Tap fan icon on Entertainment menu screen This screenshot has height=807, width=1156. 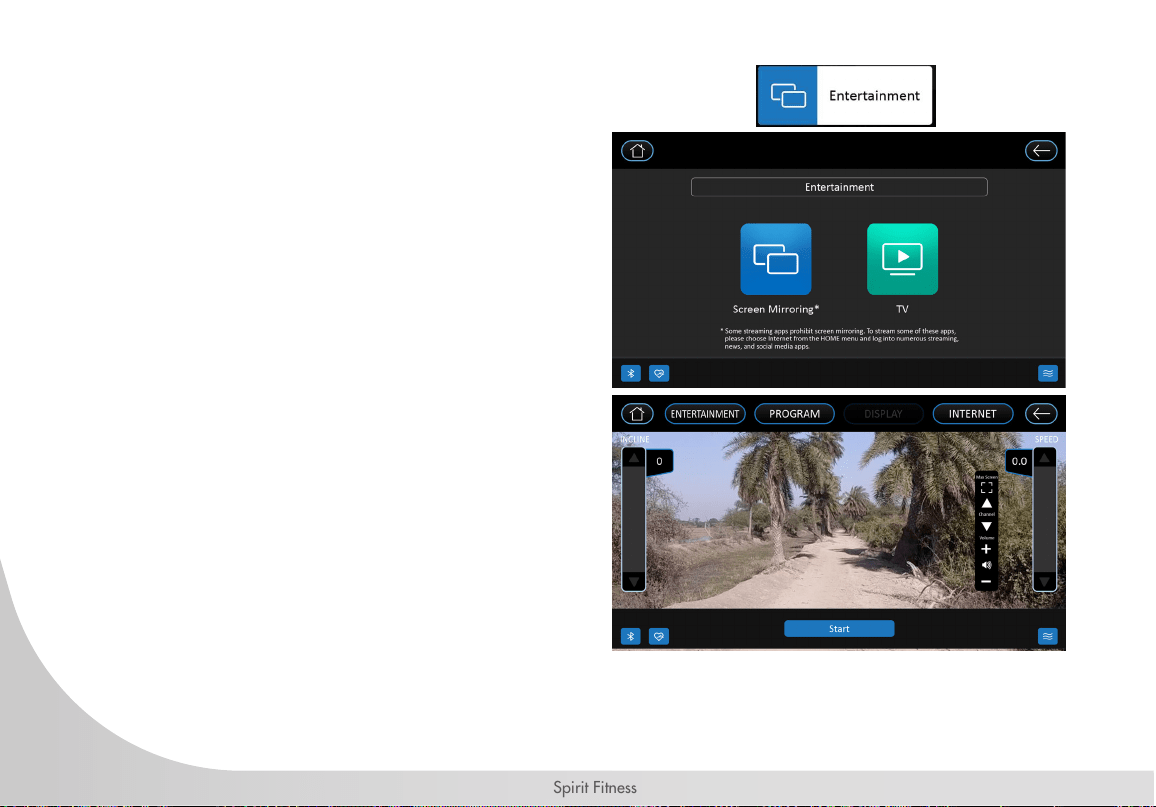click(x=1048, y=374)
